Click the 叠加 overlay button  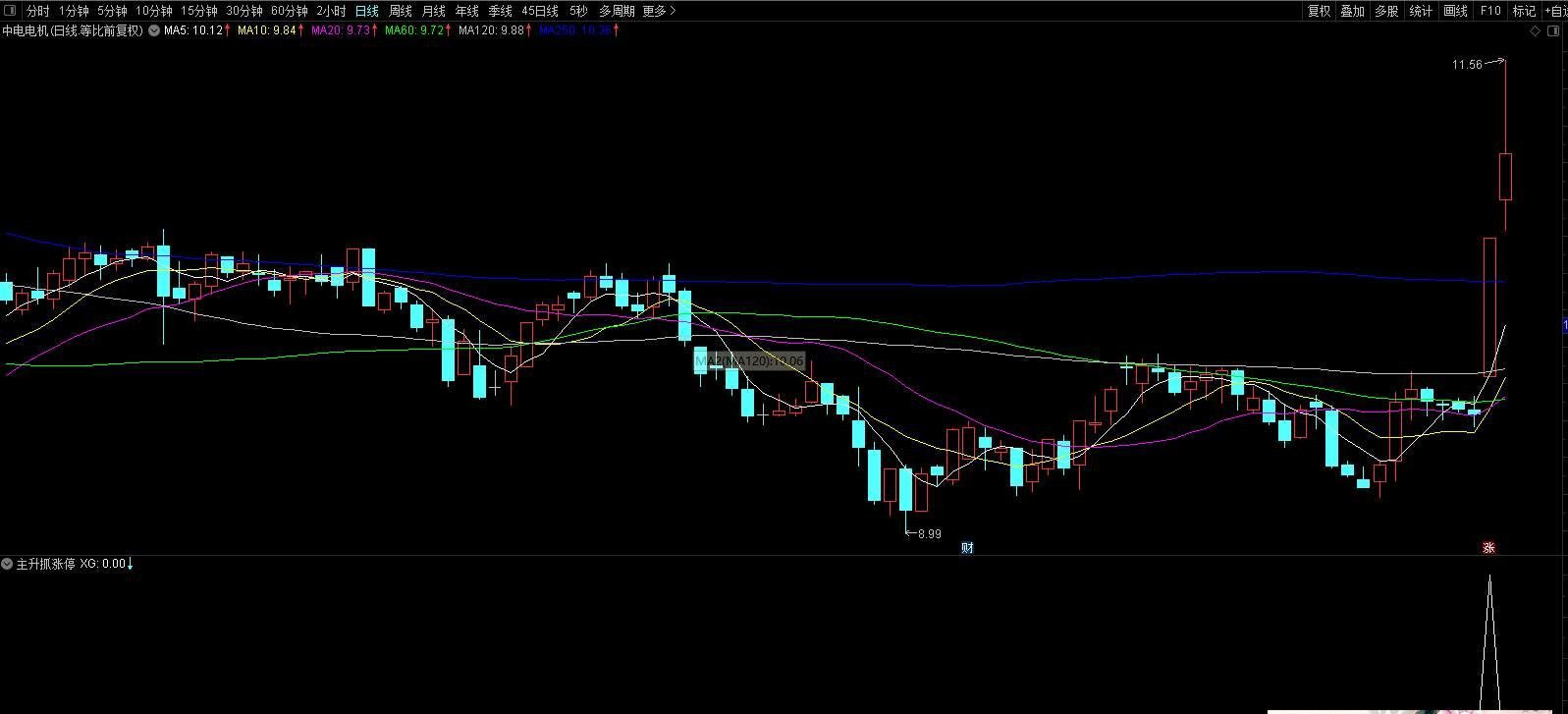1352,11
